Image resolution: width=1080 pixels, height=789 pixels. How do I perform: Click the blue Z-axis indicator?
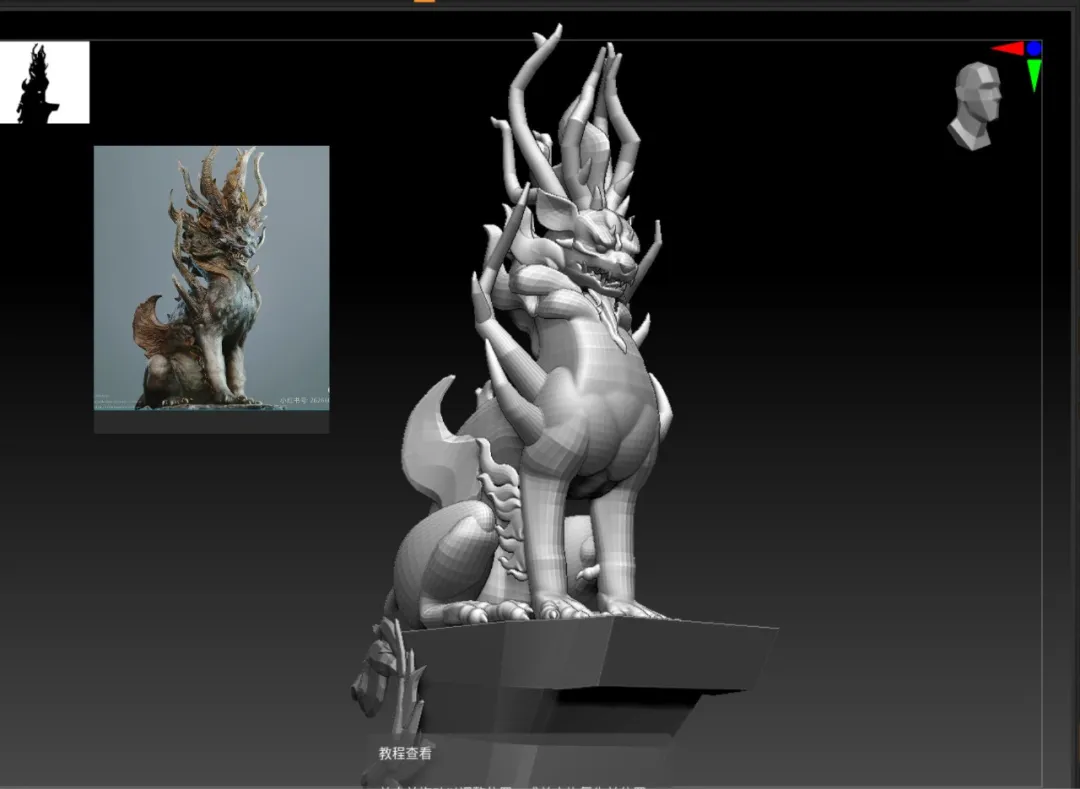[1034, 48]
